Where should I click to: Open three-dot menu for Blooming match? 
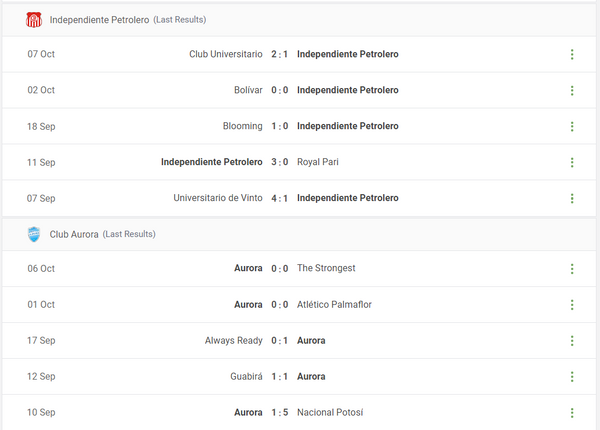pos(572,126)
